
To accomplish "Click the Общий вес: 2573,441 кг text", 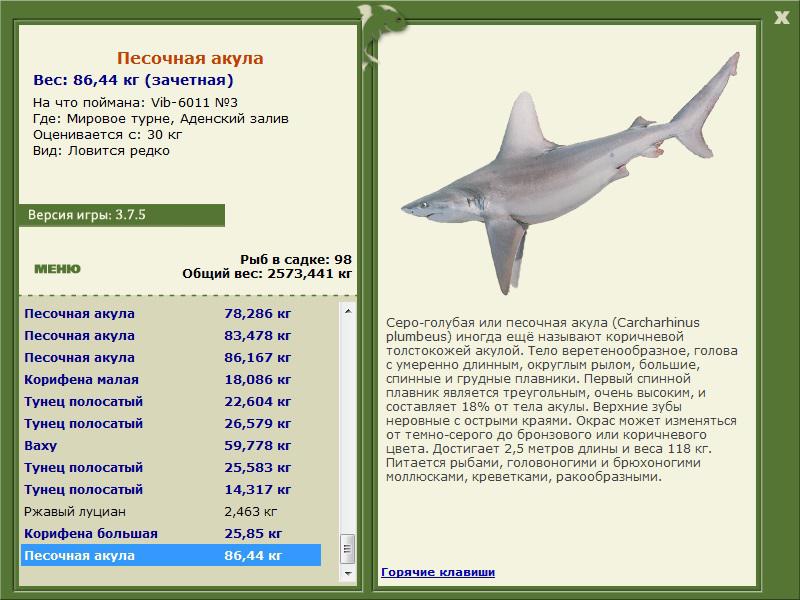I will (x=267, y=273).
